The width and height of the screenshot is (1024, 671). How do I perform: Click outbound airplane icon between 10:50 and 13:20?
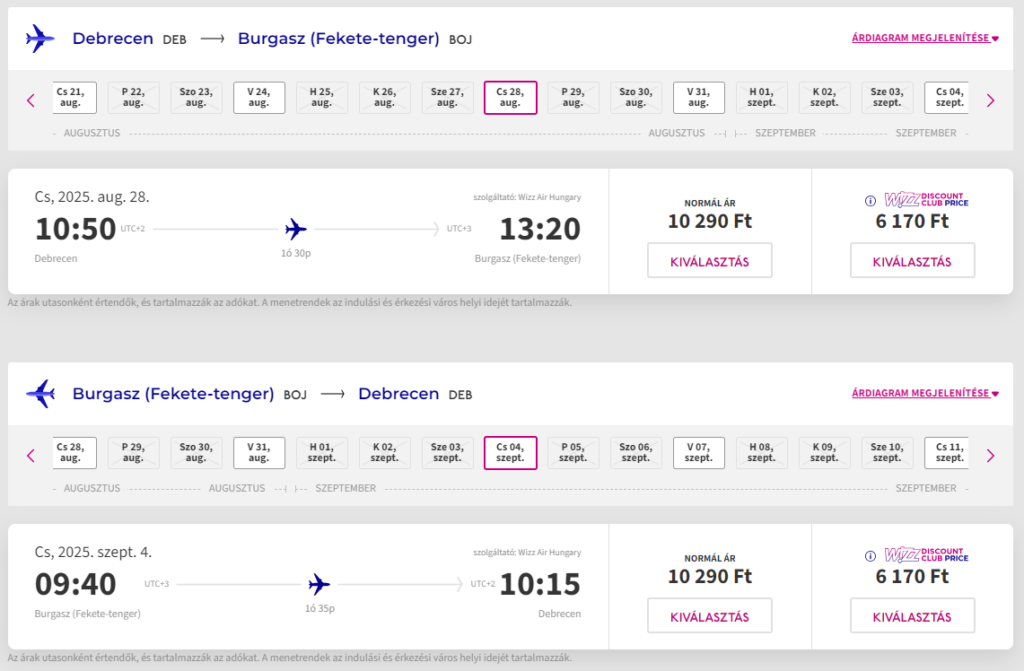click(x=296, y=229)
